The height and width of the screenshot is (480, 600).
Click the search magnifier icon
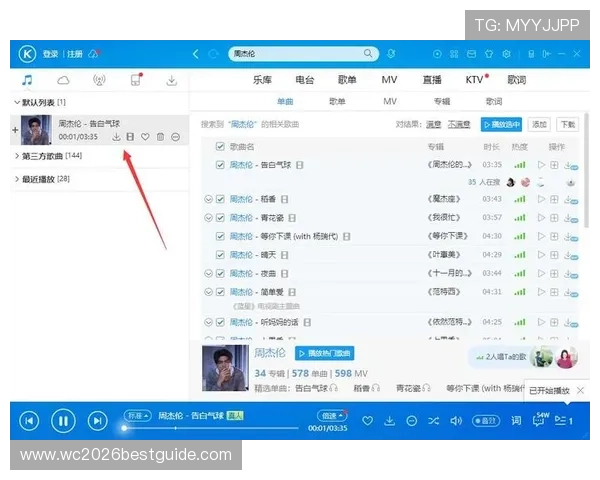[368, 54]
